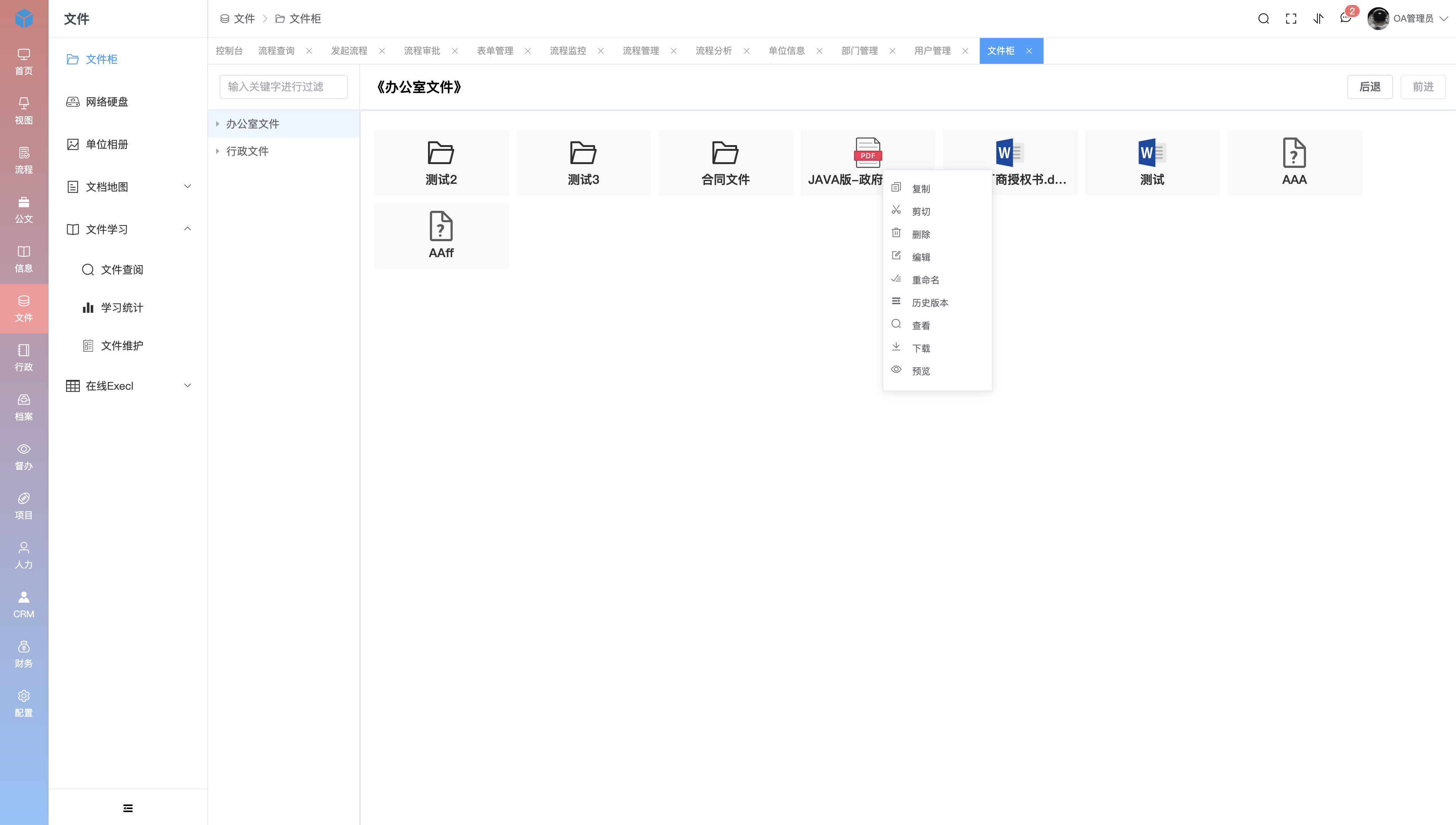Choose 复制 from the context menu

coord(937,189)
